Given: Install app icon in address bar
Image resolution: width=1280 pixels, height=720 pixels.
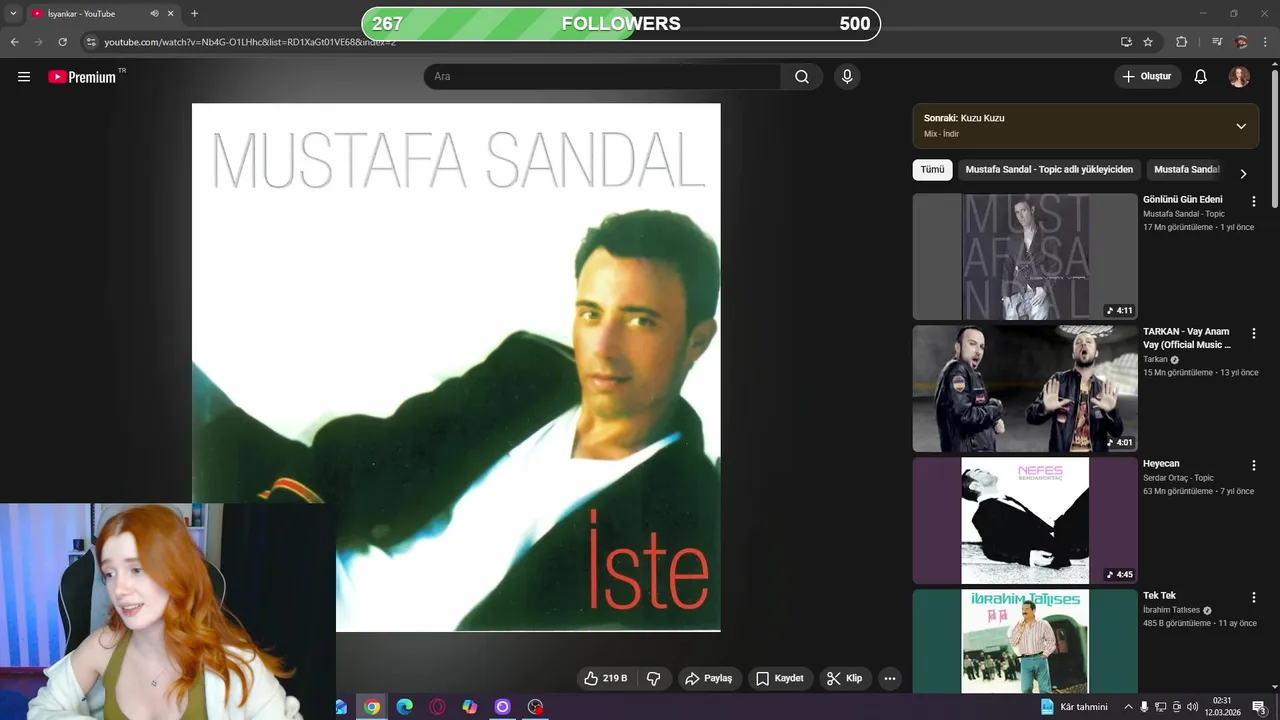Looking at the screenshot, I should click(1126, 42).
